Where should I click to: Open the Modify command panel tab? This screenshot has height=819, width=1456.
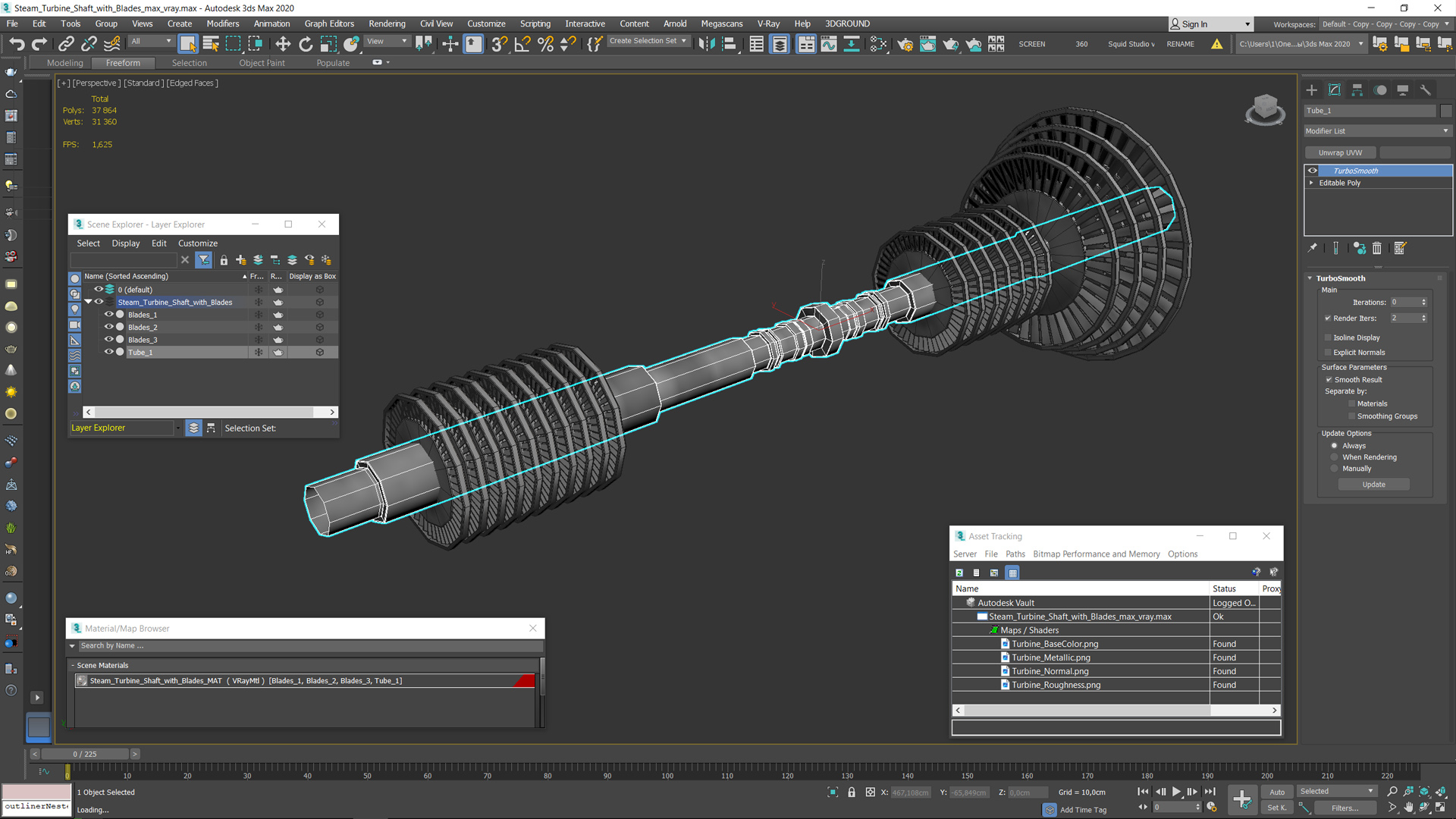(1335, 89)
